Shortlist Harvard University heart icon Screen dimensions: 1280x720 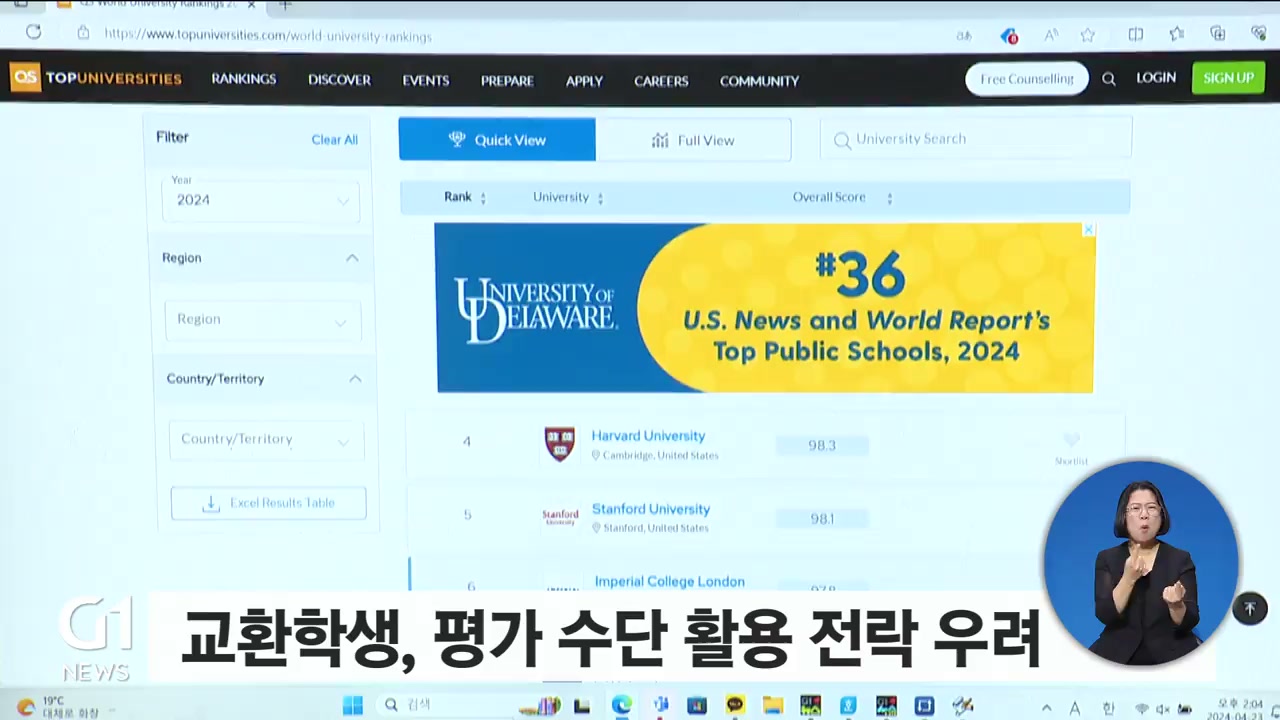tap(1071, 440)
